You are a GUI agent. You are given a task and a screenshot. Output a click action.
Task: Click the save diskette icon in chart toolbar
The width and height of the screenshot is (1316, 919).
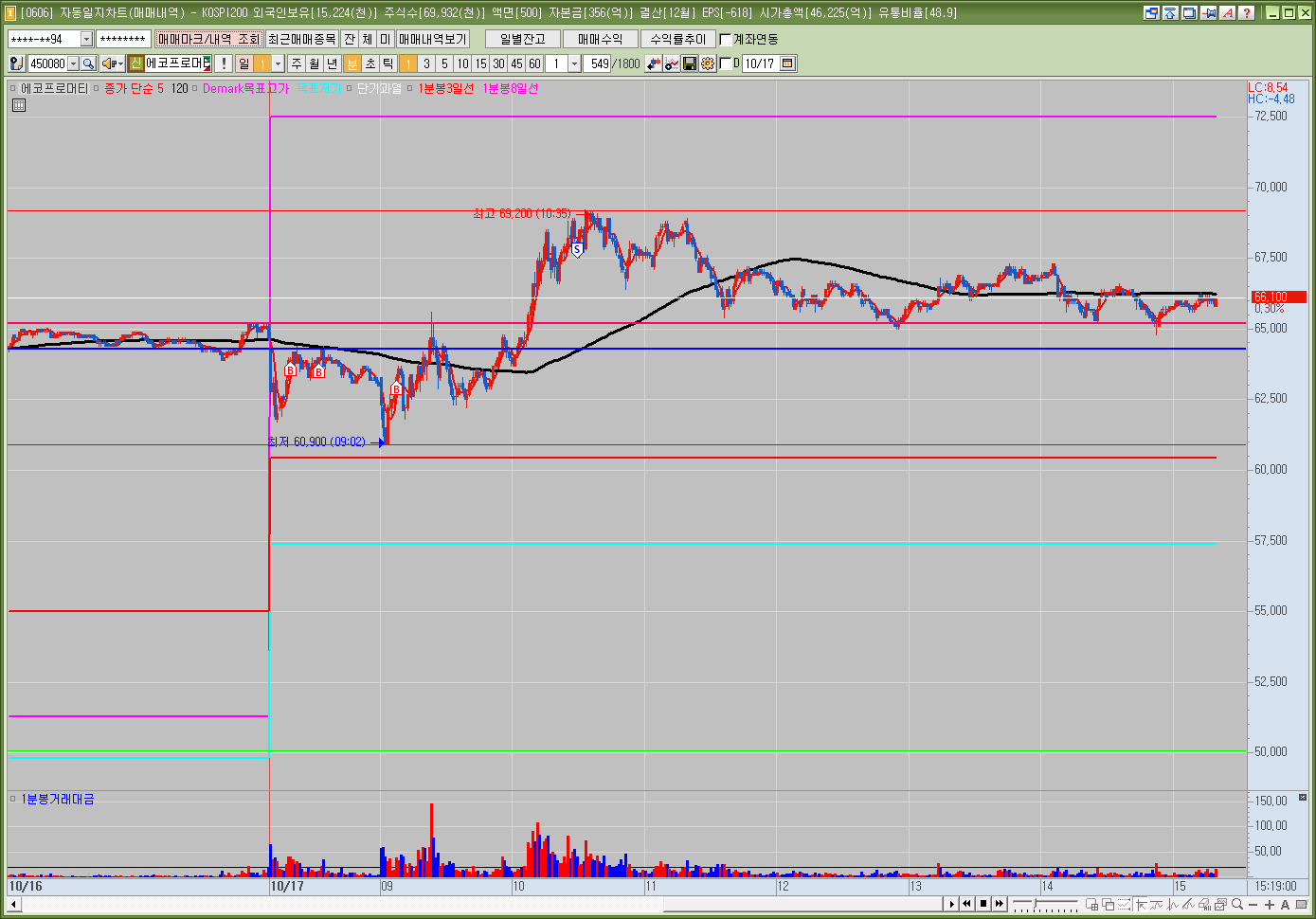coord(690,63)
